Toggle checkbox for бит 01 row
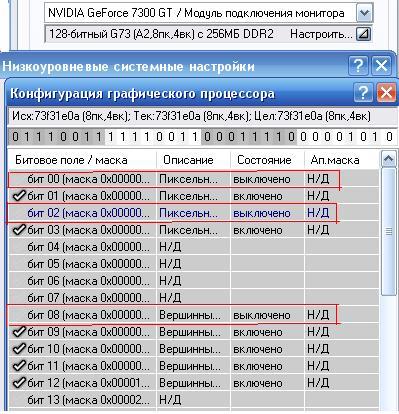The height and width of the screenshot is (414, 399). point(19,196)
